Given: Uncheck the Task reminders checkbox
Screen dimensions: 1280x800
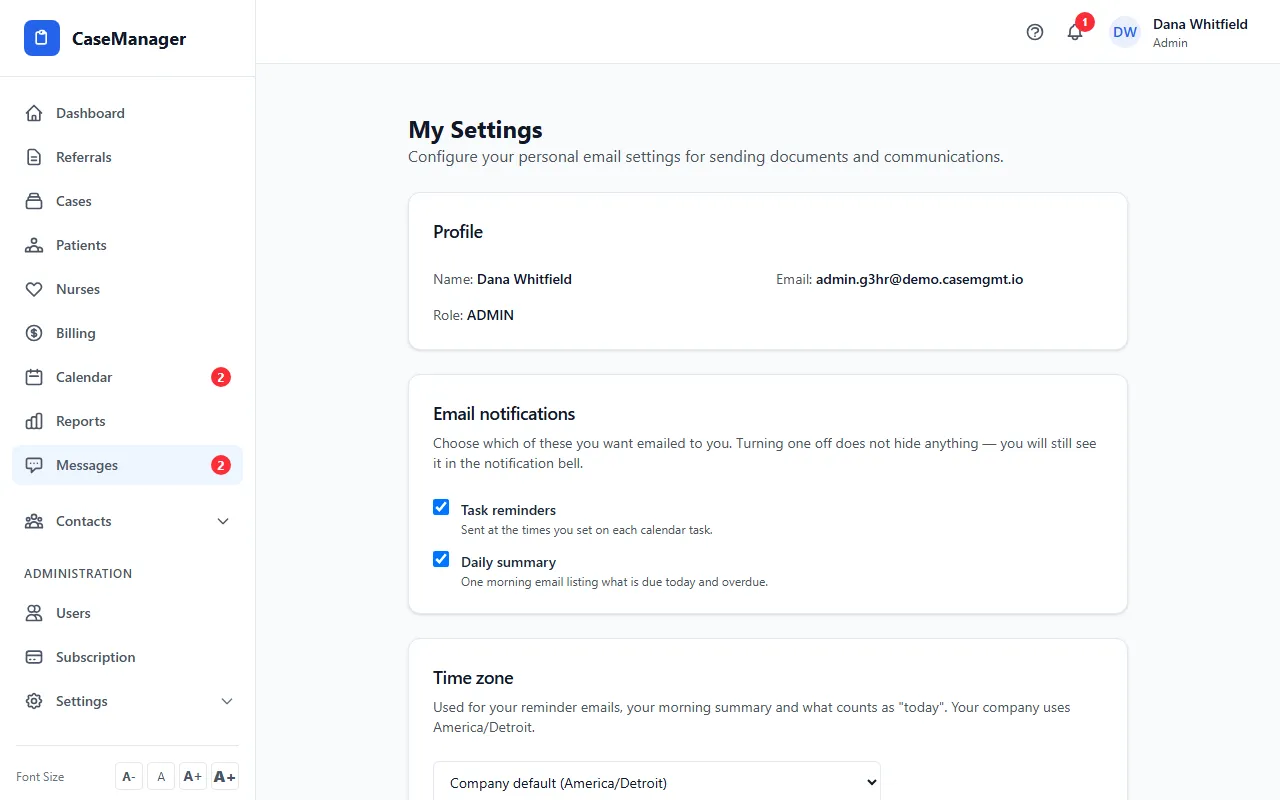Looking at the screenshot, I should click(441, 507).
